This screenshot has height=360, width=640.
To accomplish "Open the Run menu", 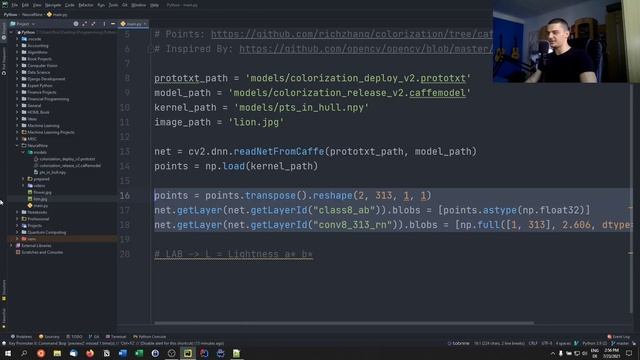I will click(101, 5).
